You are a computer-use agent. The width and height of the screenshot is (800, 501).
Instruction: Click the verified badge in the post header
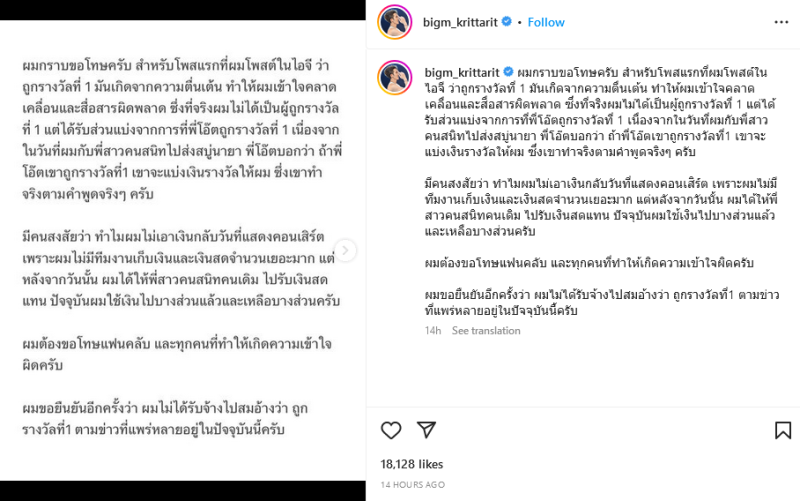click(507, 21)
